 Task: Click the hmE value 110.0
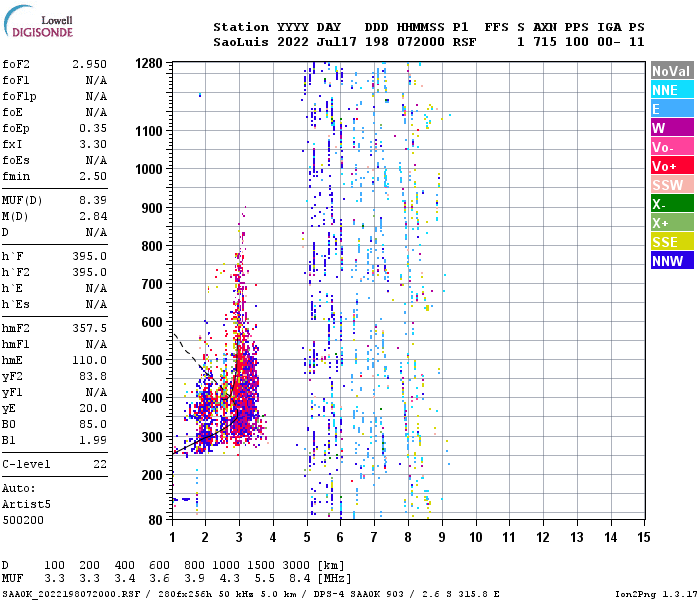89,360
